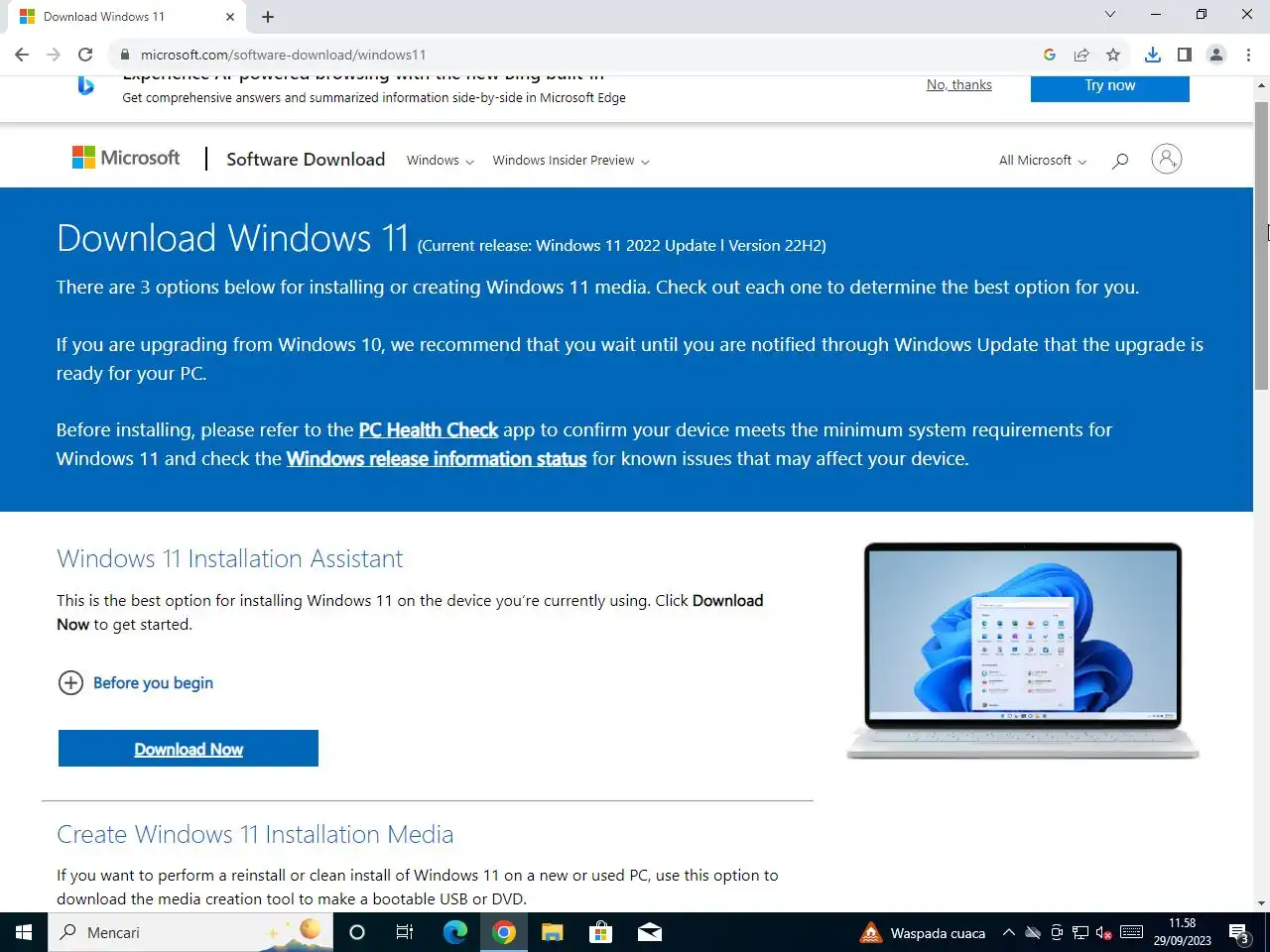Switch to Chrome on taskbar
The image size is (1270, 952).
coord(504,932)
